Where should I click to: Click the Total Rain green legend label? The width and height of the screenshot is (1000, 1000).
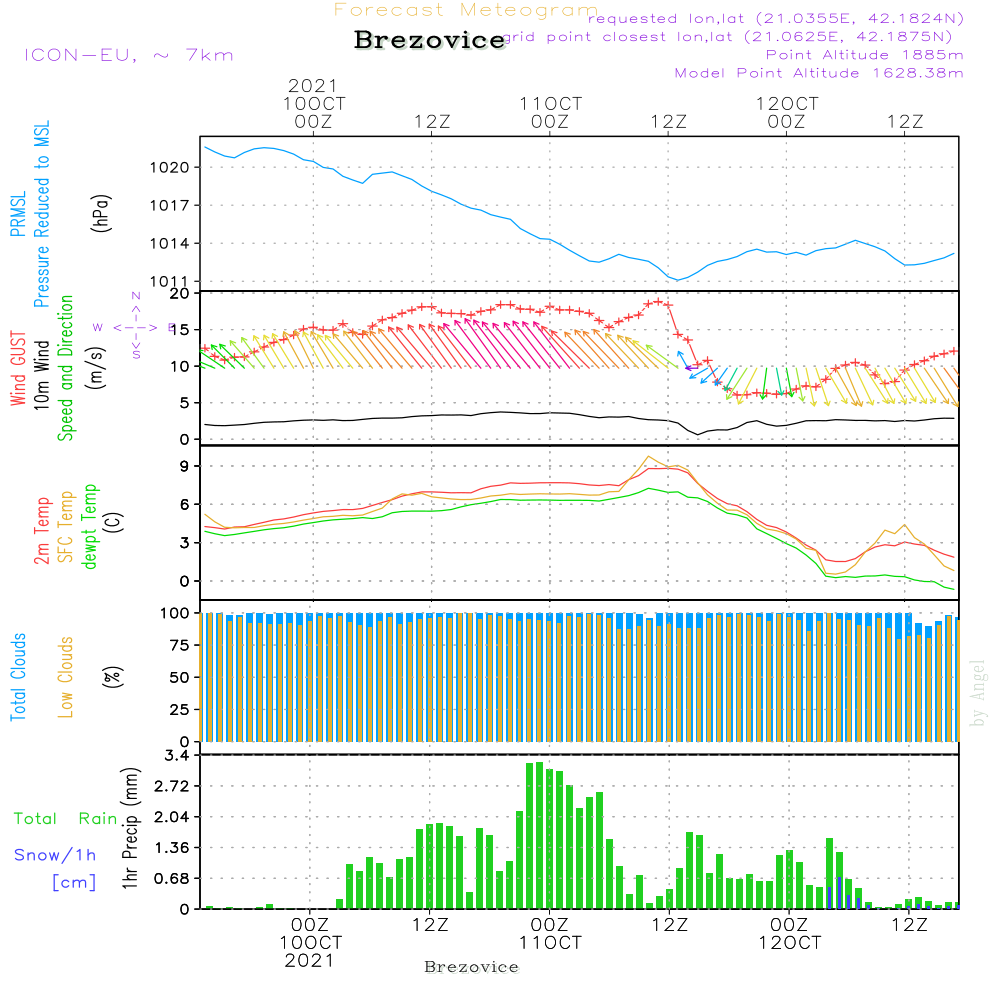tap(65, 819)
